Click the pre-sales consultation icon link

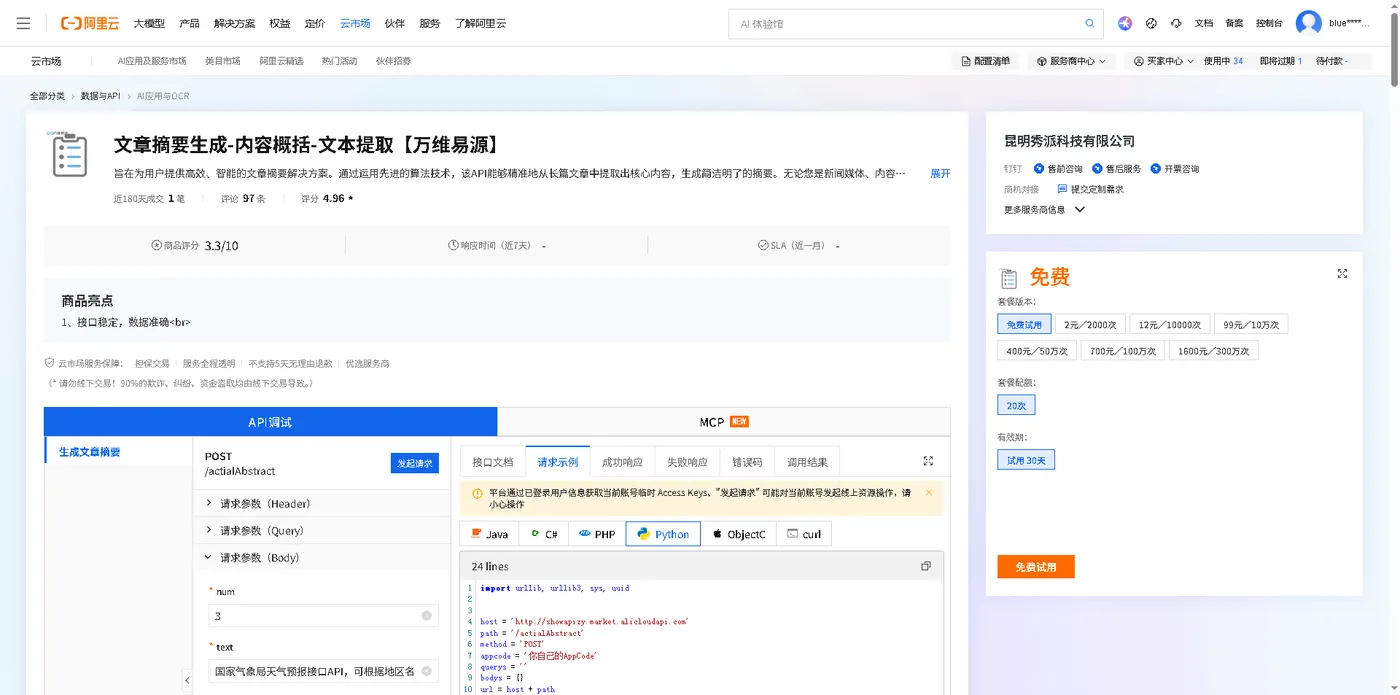(1058, 169)
